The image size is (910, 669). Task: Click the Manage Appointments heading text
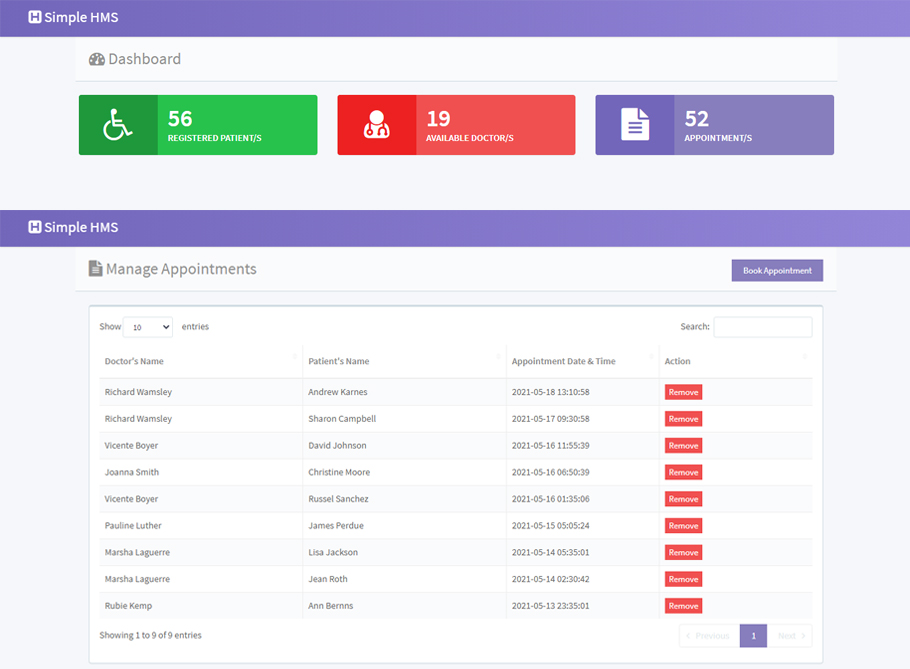click(181, 269)
